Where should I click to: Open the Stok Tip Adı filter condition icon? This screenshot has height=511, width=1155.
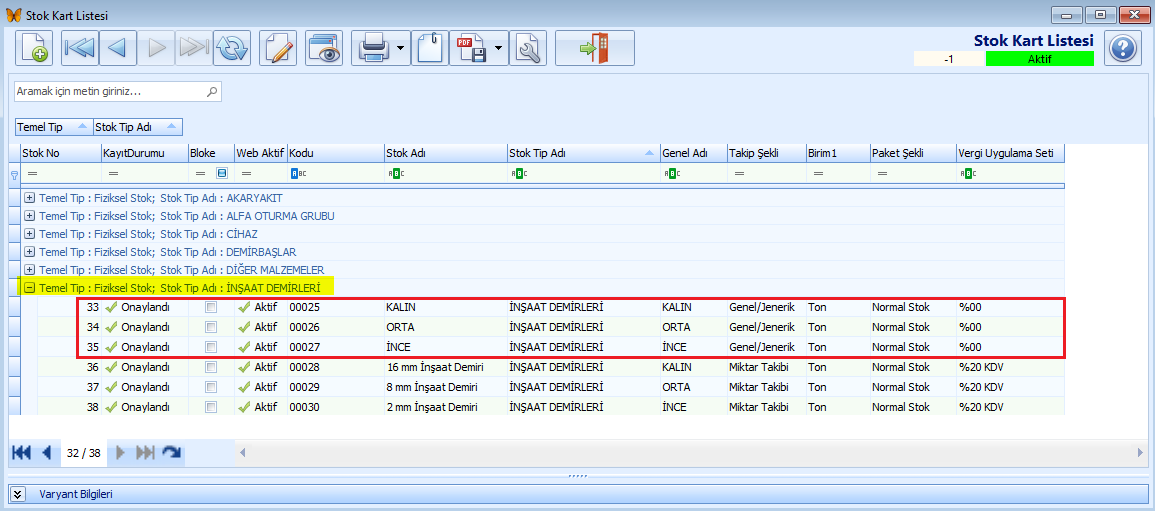point(519,174)
